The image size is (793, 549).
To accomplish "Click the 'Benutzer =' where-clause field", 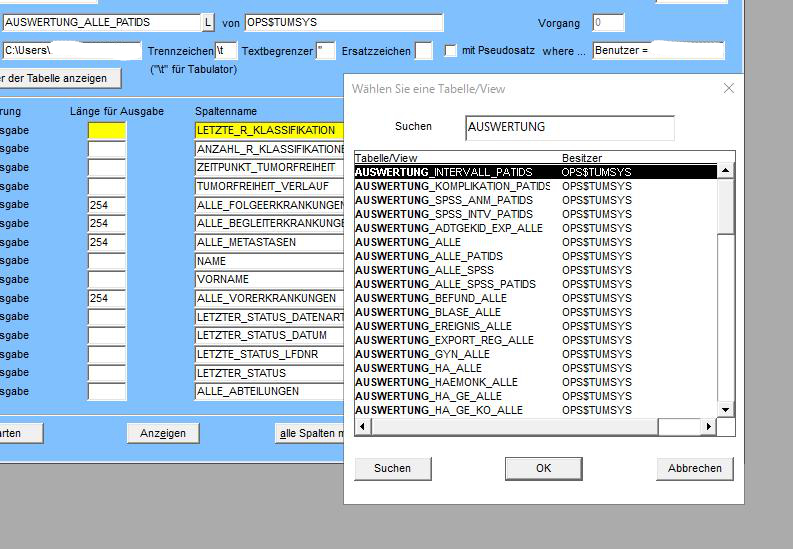I will 657,50.
